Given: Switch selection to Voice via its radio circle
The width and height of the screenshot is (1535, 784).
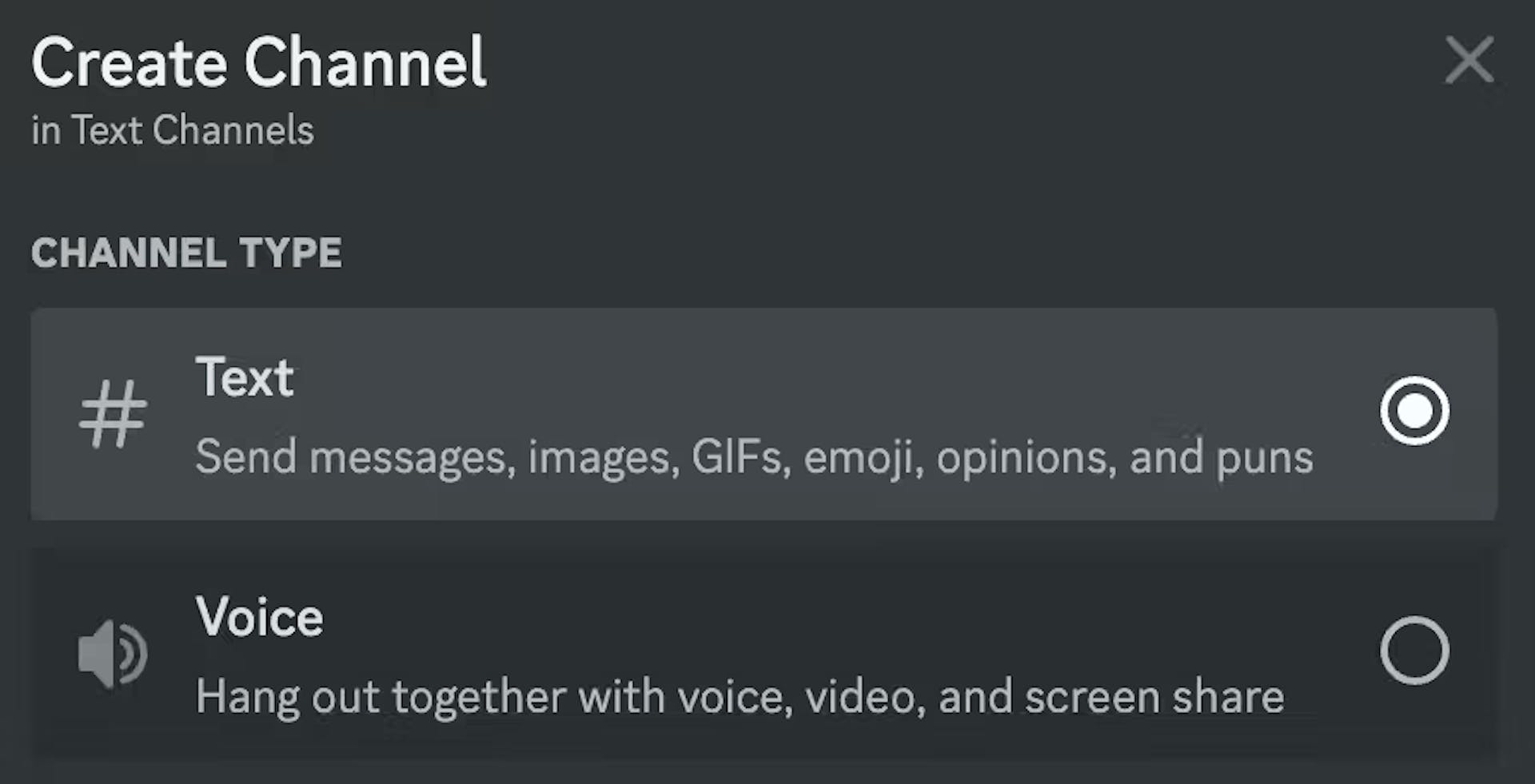Looking at the screenshot, I should click(1415, 651).
